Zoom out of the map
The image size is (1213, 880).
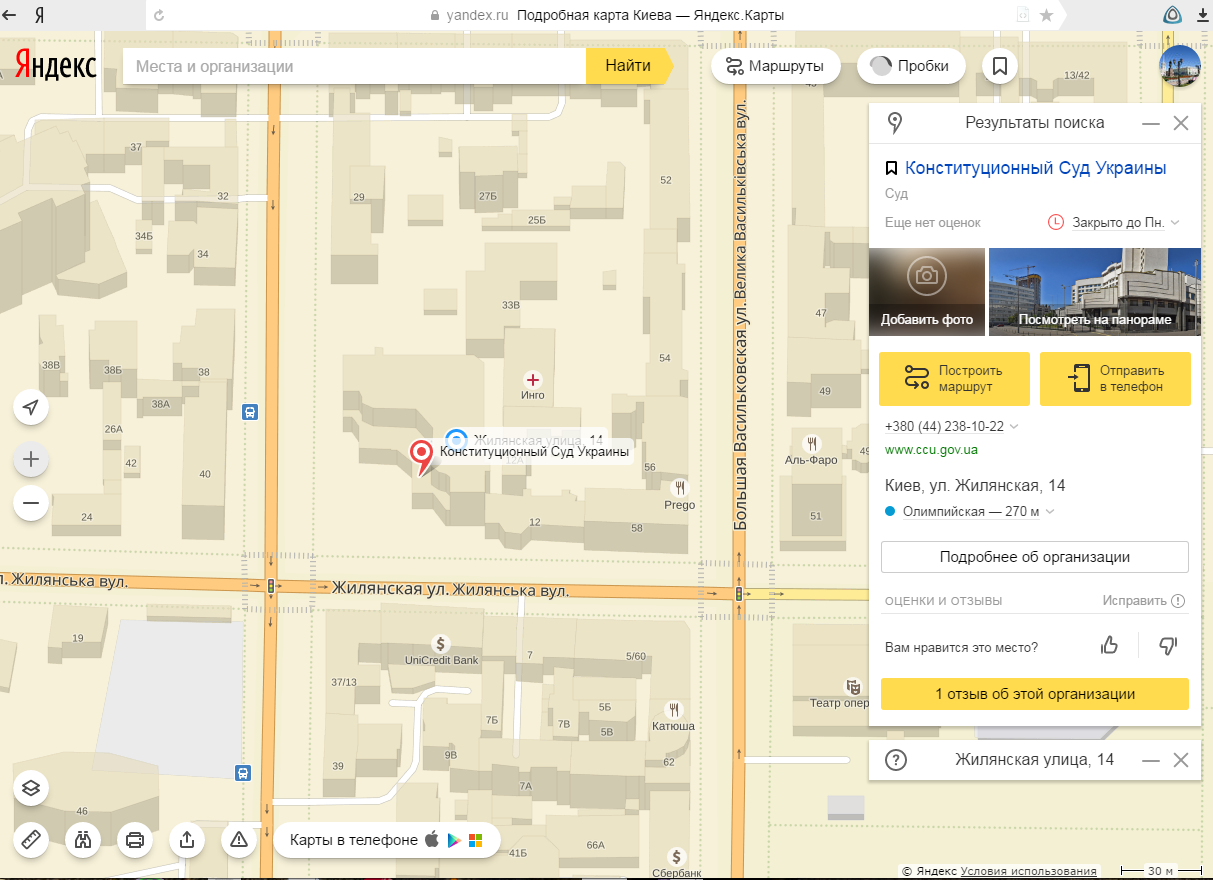pos(31,503)
